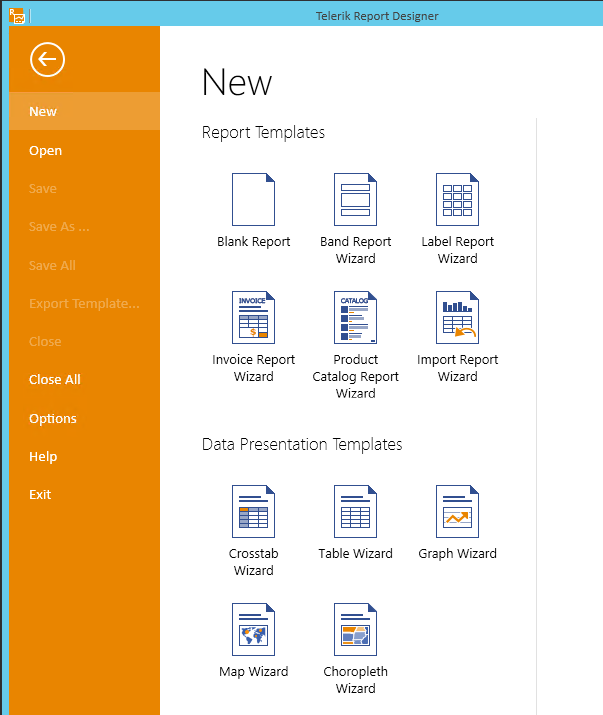
Task: Click Close All in the sidebar
Action: (55, 380)
